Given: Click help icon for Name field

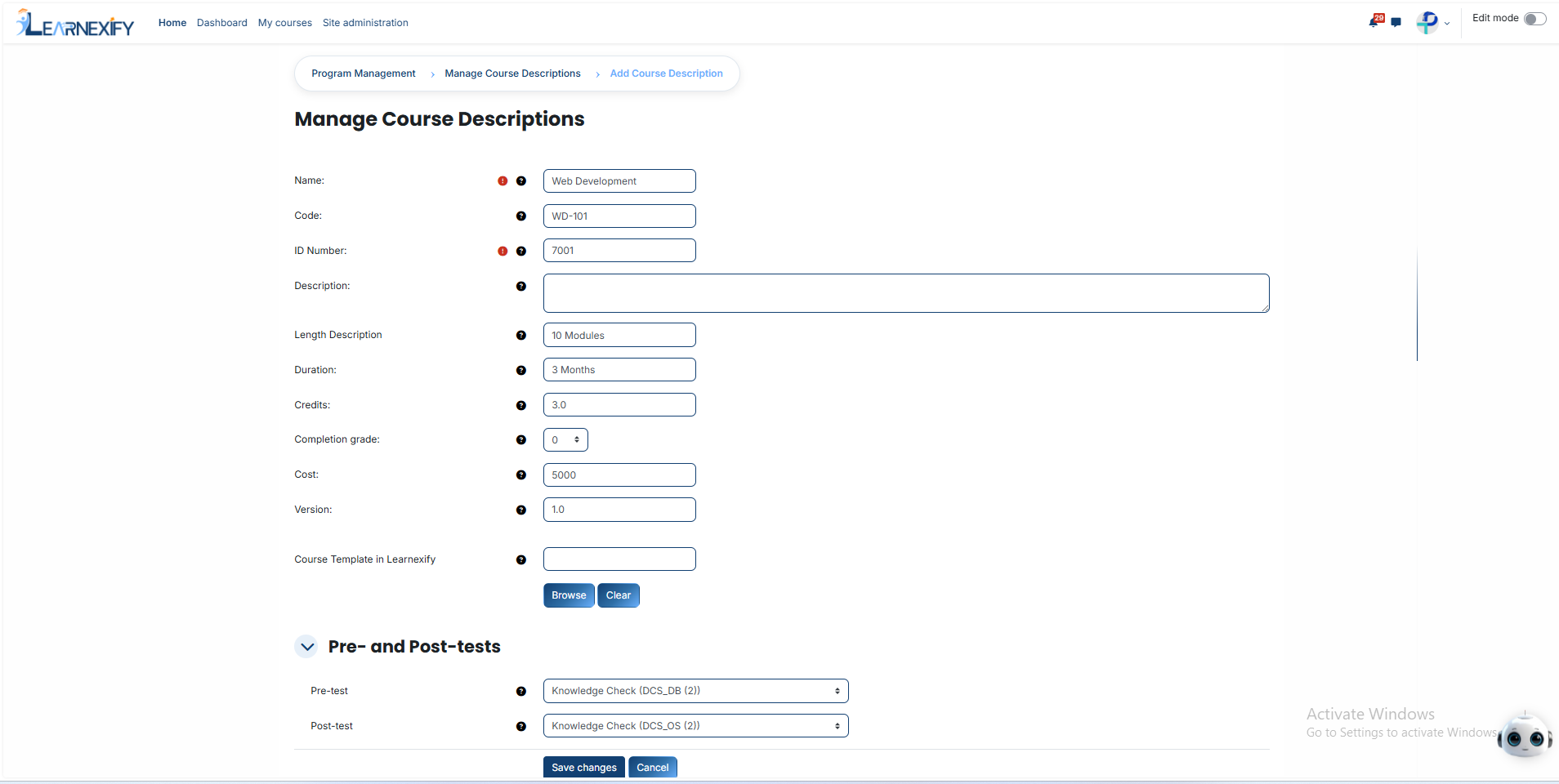Looking at the screenshot, I should point(521,181).
